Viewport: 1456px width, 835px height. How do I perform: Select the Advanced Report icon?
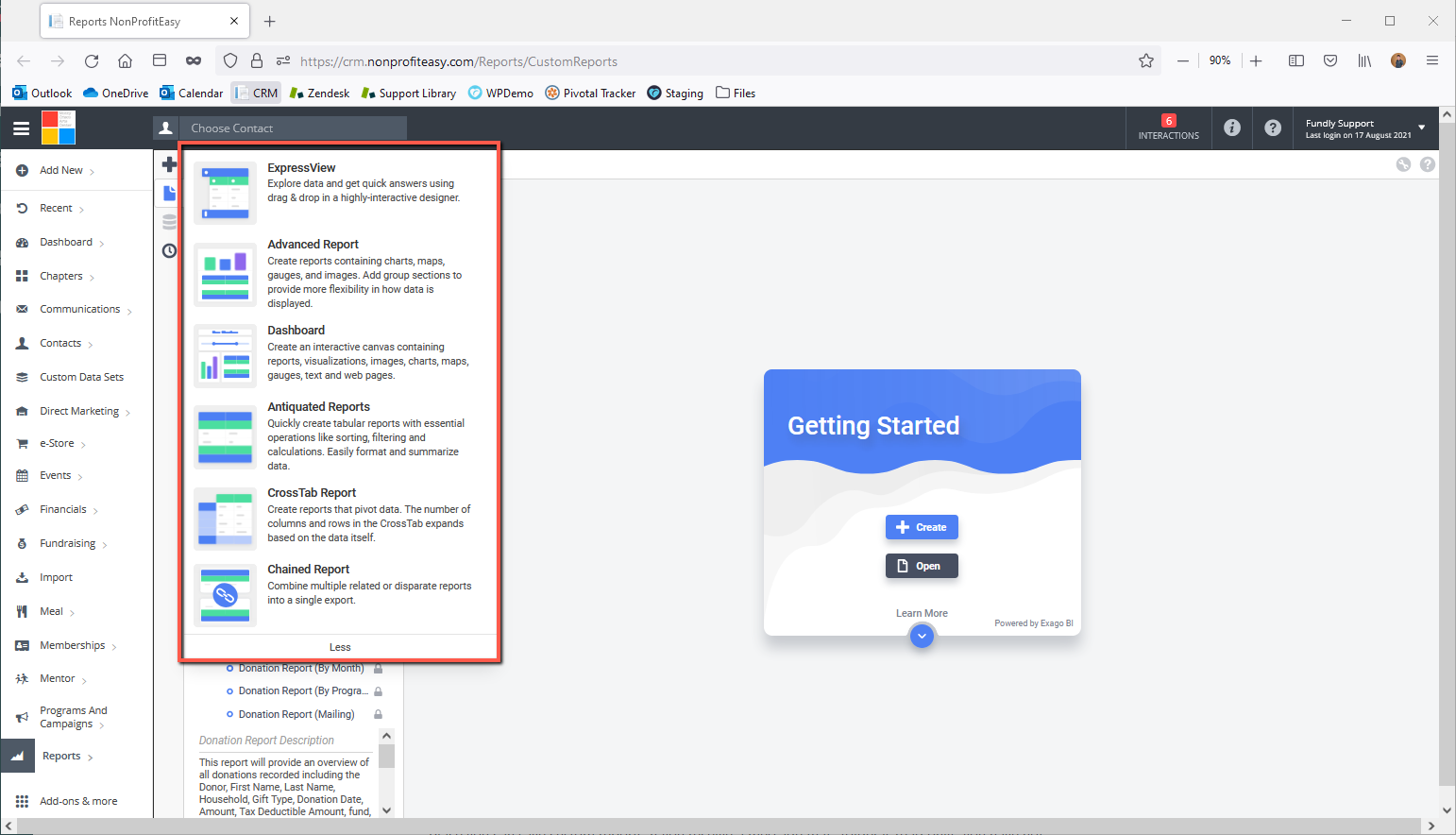225,275
